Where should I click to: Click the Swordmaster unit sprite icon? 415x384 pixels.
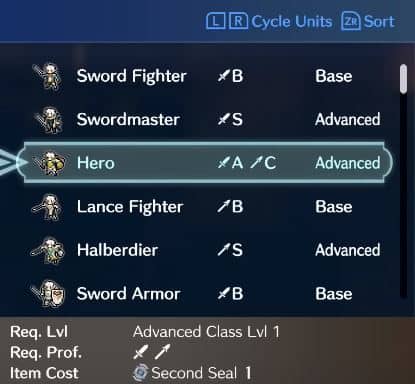[49, 120]
